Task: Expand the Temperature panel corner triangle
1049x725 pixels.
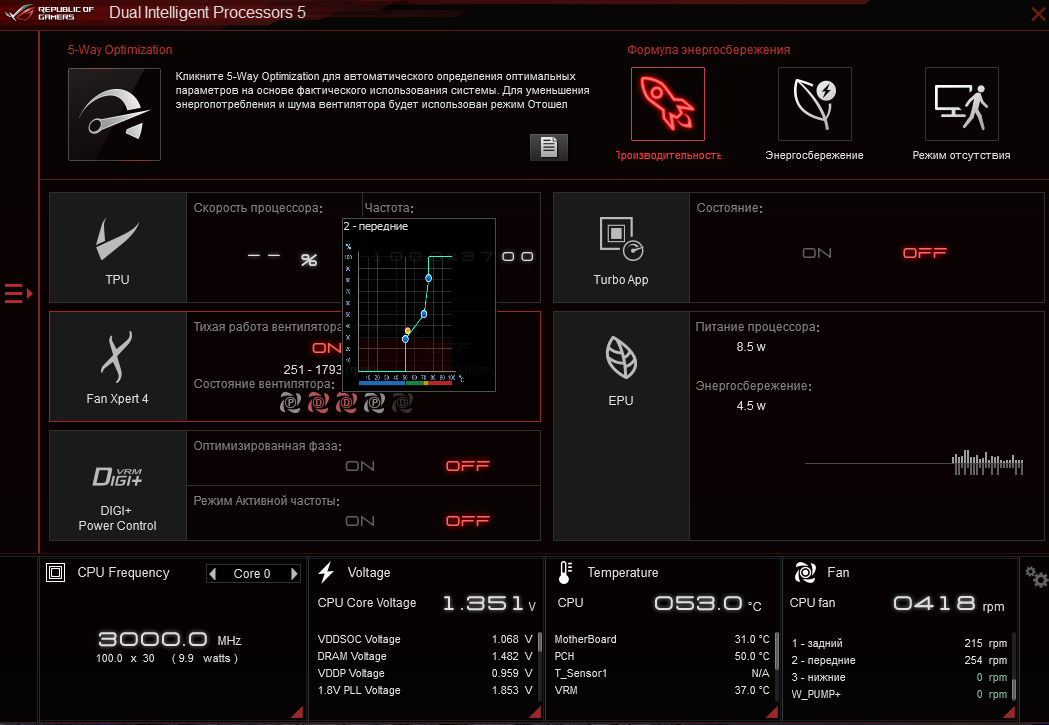Action: click(772, 712)
